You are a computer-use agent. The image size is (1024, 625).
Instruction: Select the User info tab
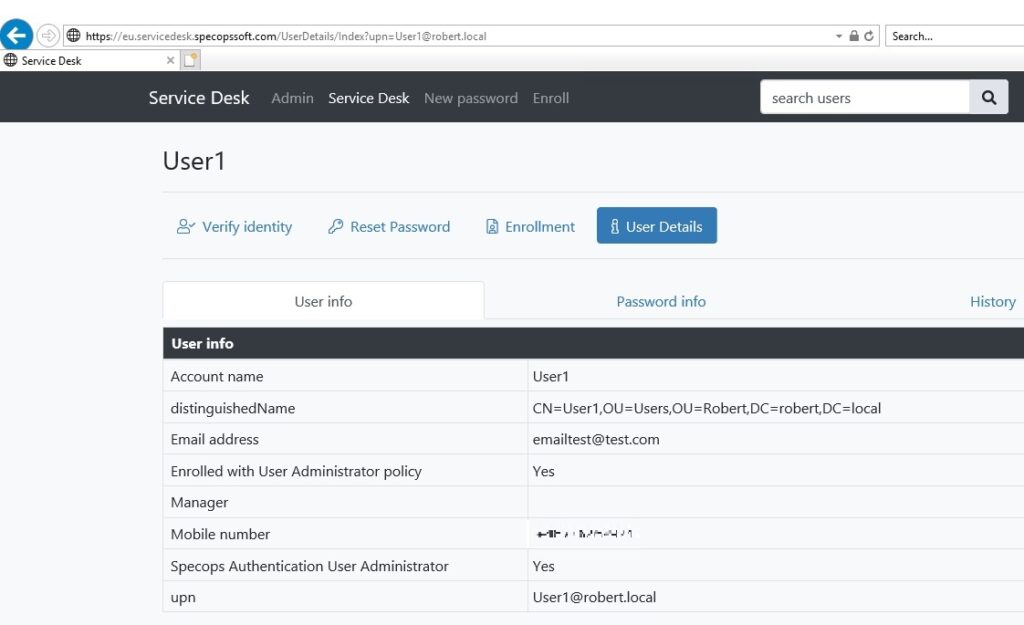click(x=323, y=301)
